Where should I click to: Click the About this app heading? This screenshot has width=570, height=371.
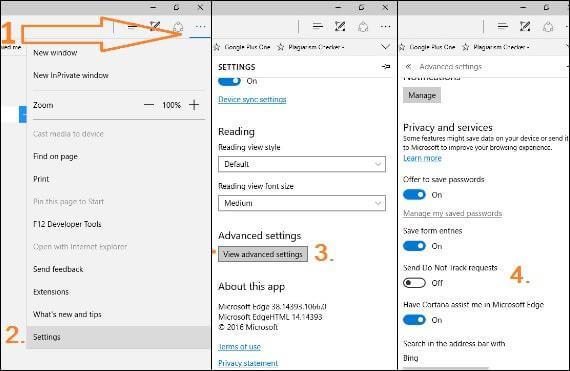tap(252, 287)
